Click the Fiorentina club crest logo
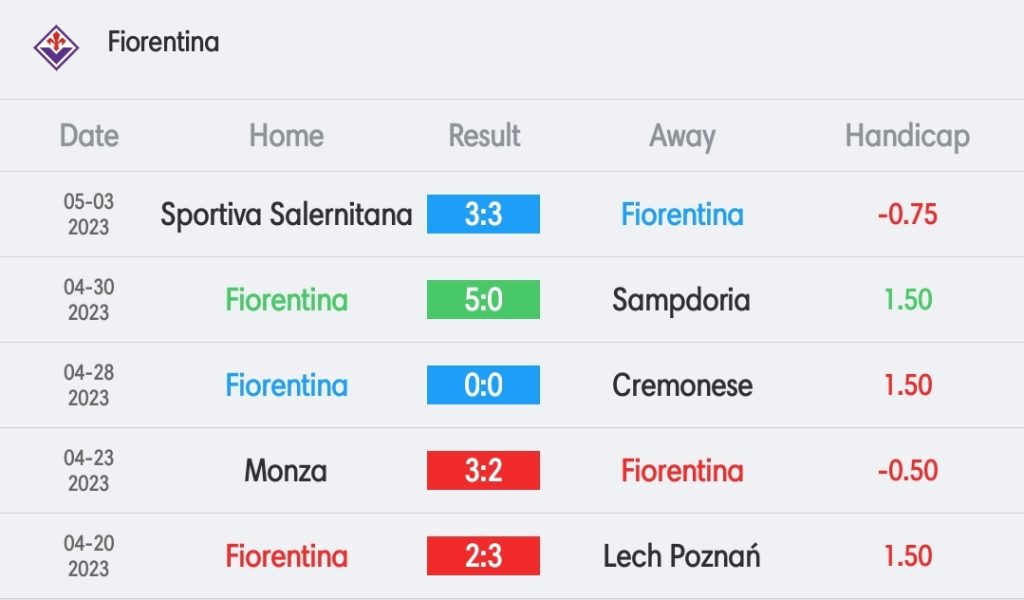 [x=56, y=48]
